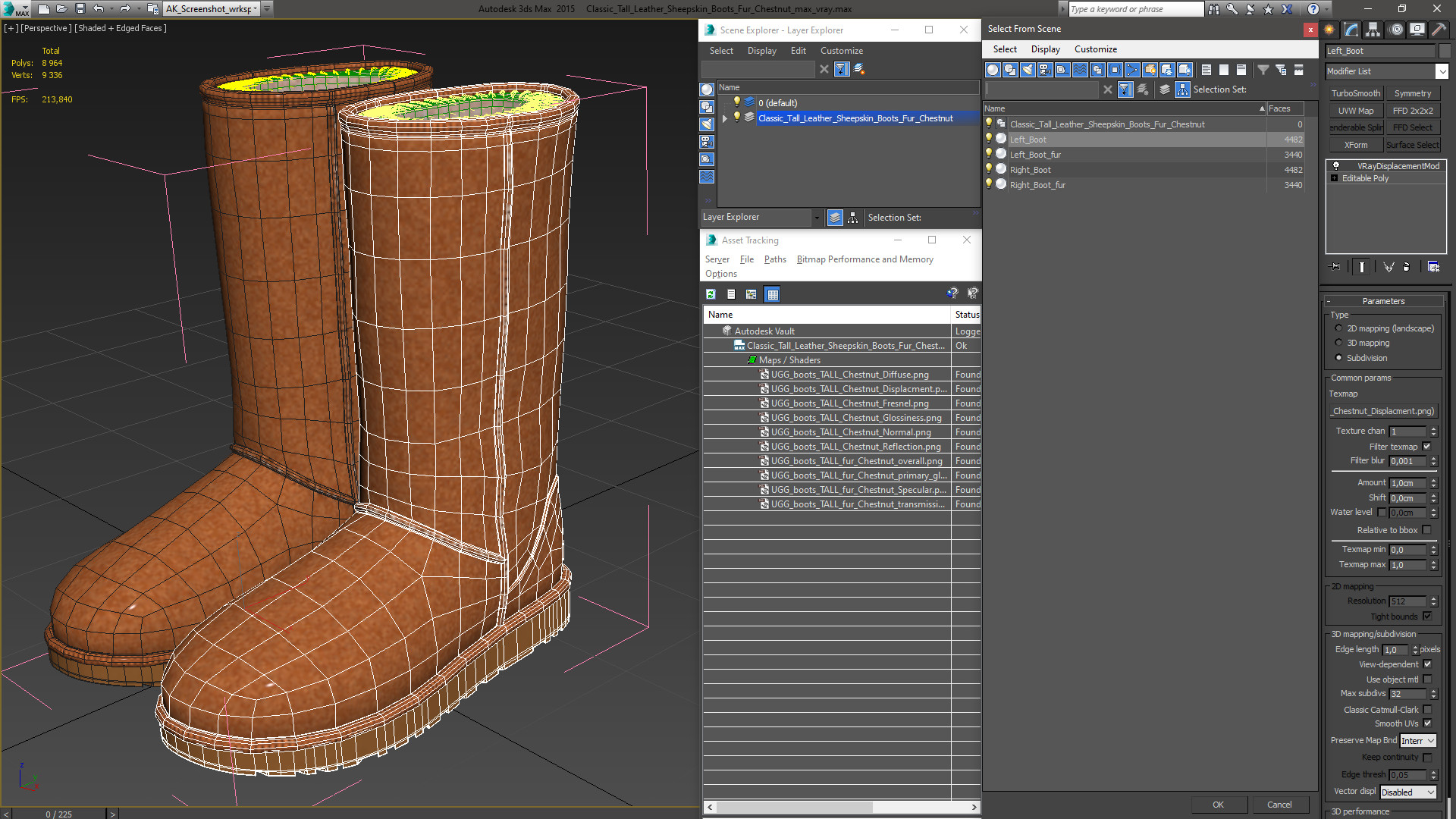Clear the search filter in Select From Scene

pyautogui.click(x=1108, y=89)
